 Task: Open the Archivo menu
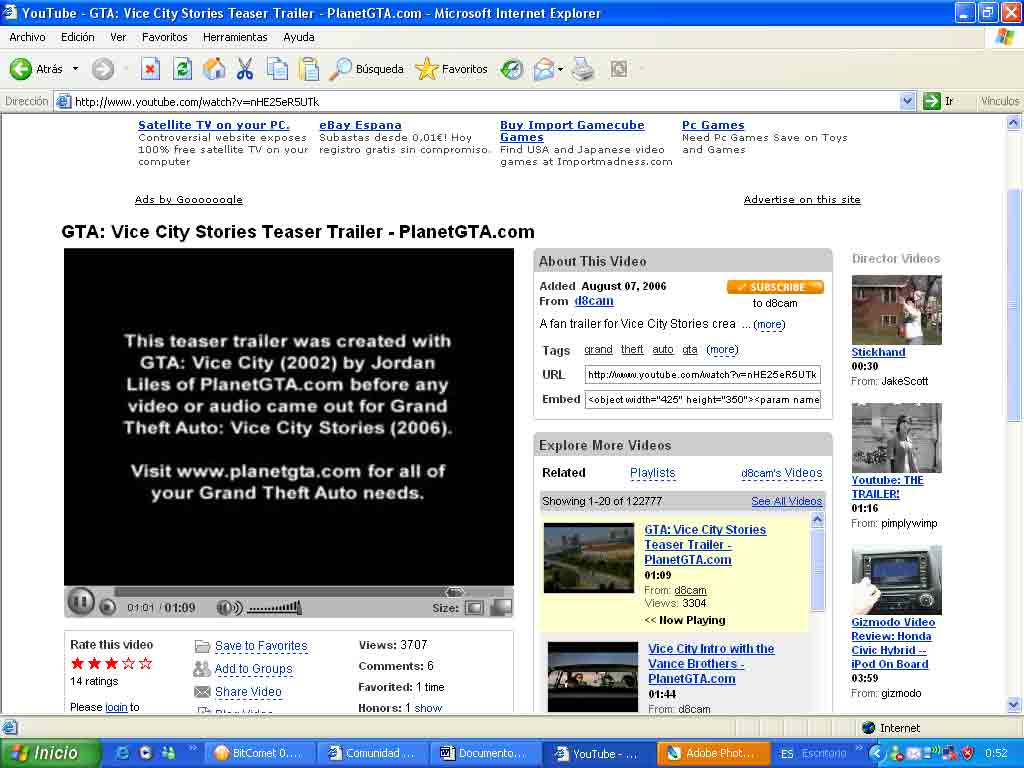tap(27, 37)
